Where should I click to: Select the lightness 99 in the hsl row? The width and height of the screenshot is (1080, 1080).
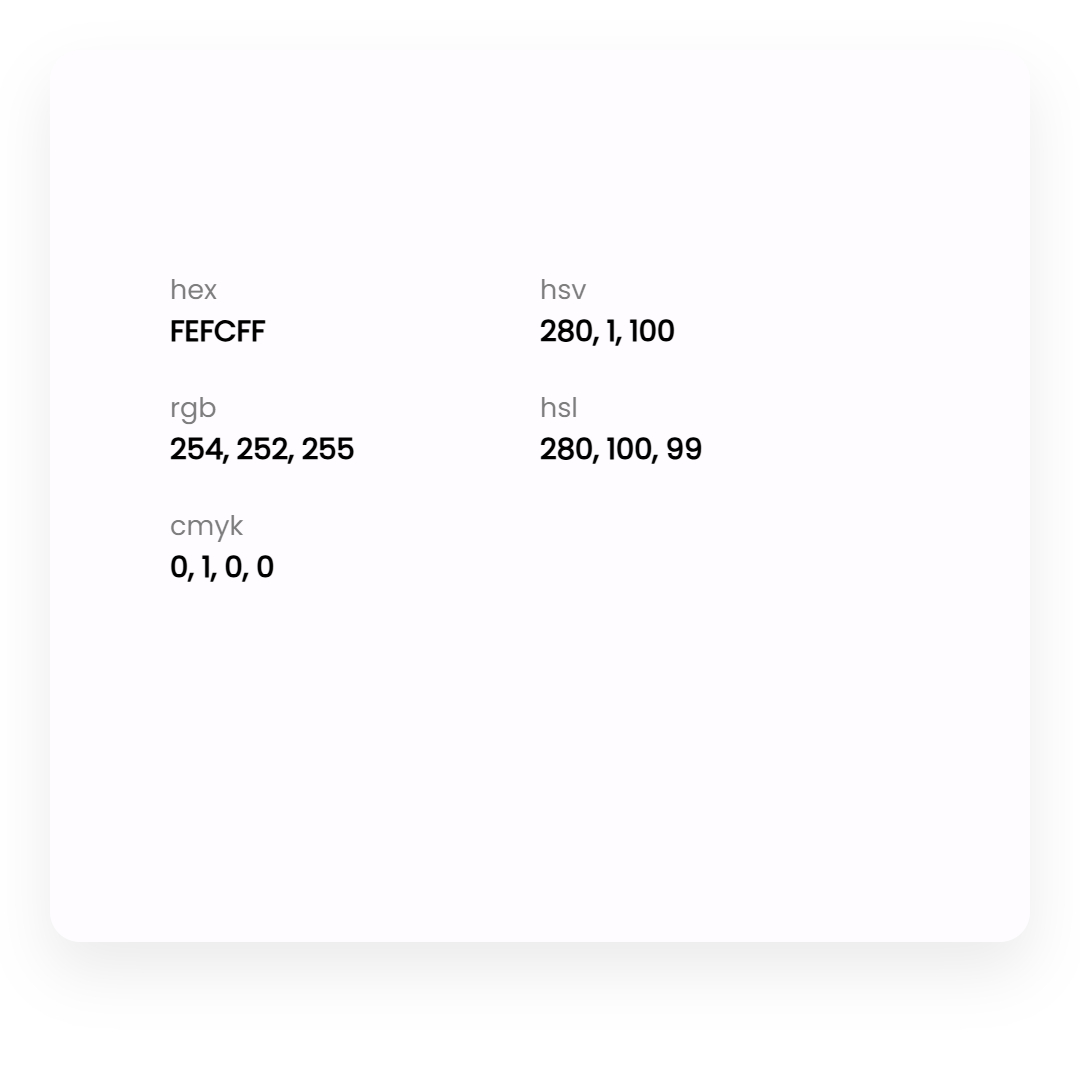coord(684,449)
